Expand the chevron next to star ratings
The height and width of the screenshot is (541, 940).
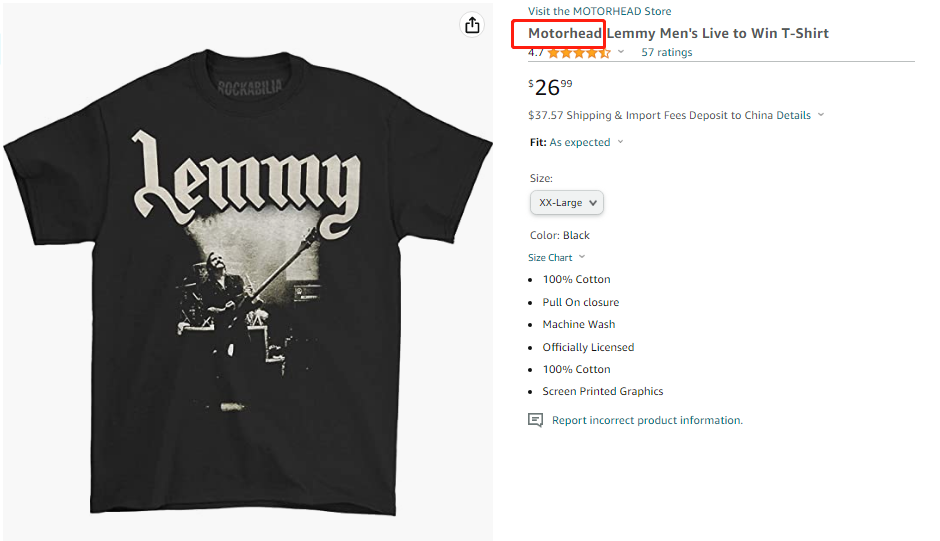[x=621, y=52]
